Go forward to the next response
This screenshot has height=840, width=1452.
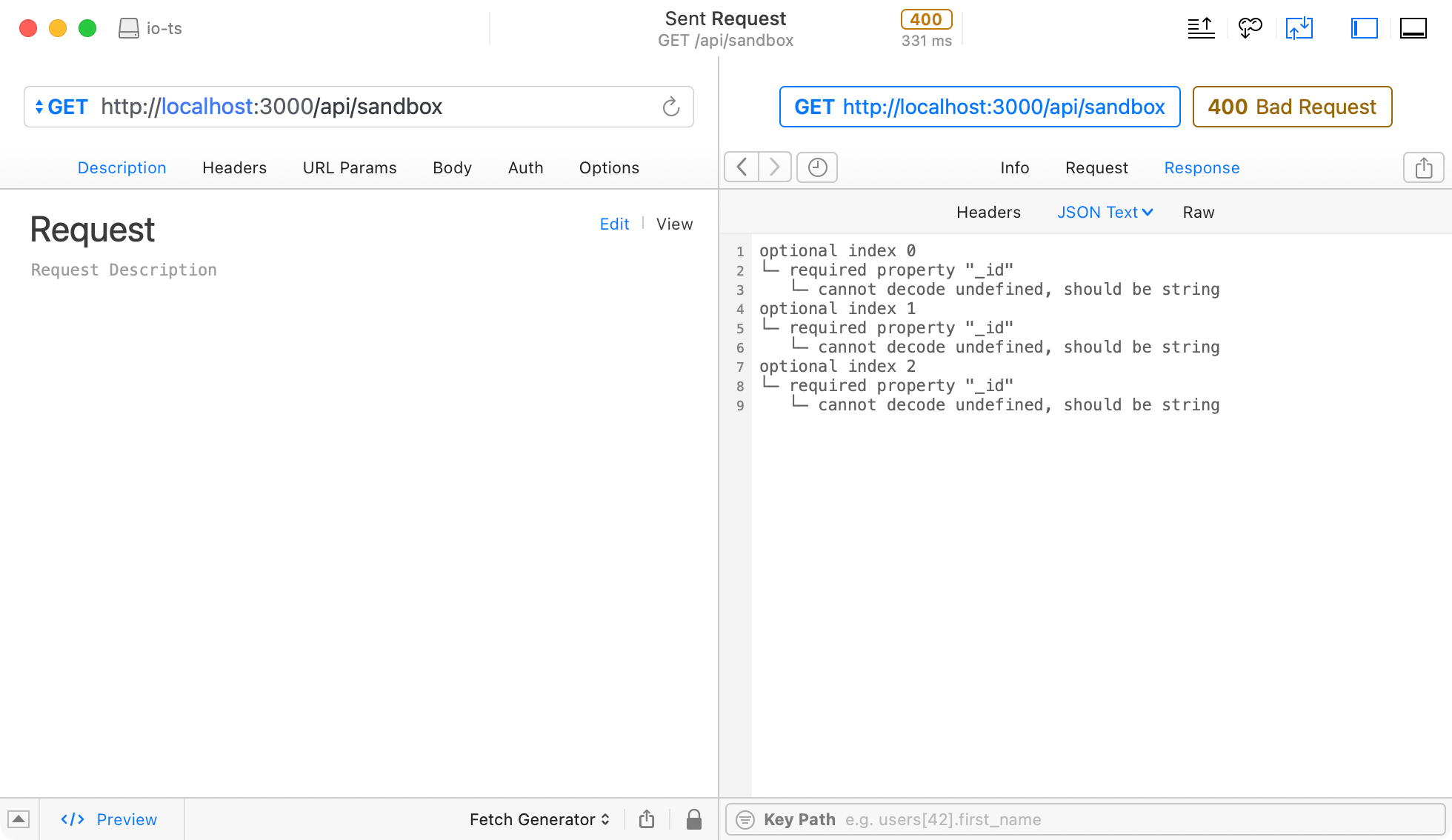[x=775, y=167]
